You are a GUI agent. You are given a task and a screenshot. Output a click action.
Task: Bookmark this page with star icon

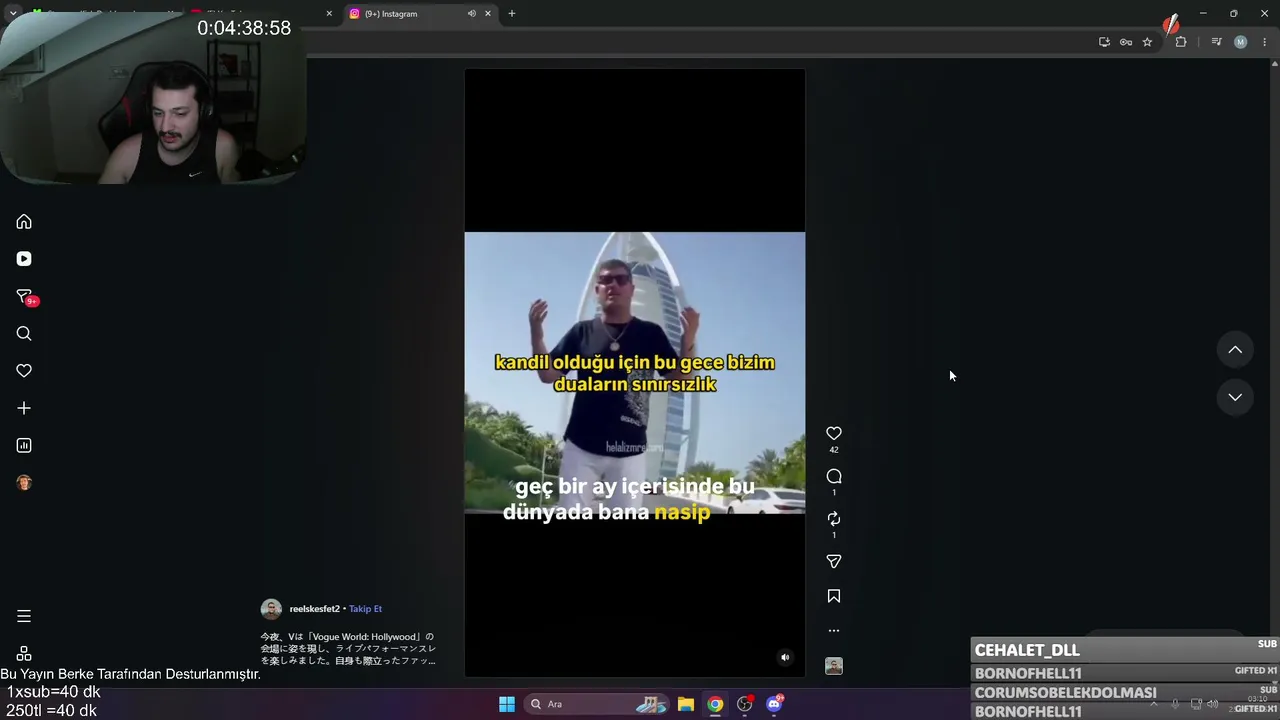pyautogui.click(x=1147, y=42)
